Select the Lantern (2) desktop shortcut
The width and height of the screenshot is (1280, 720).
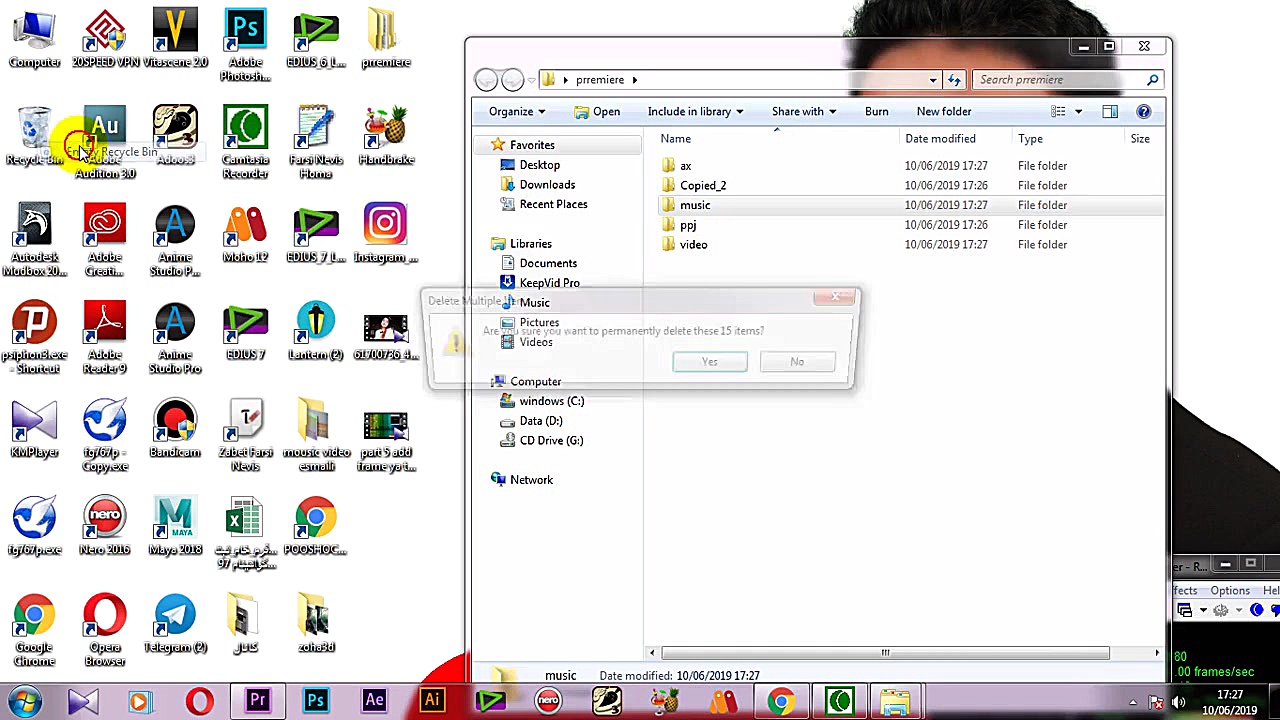pyautogui.click(x=316, y=332)
